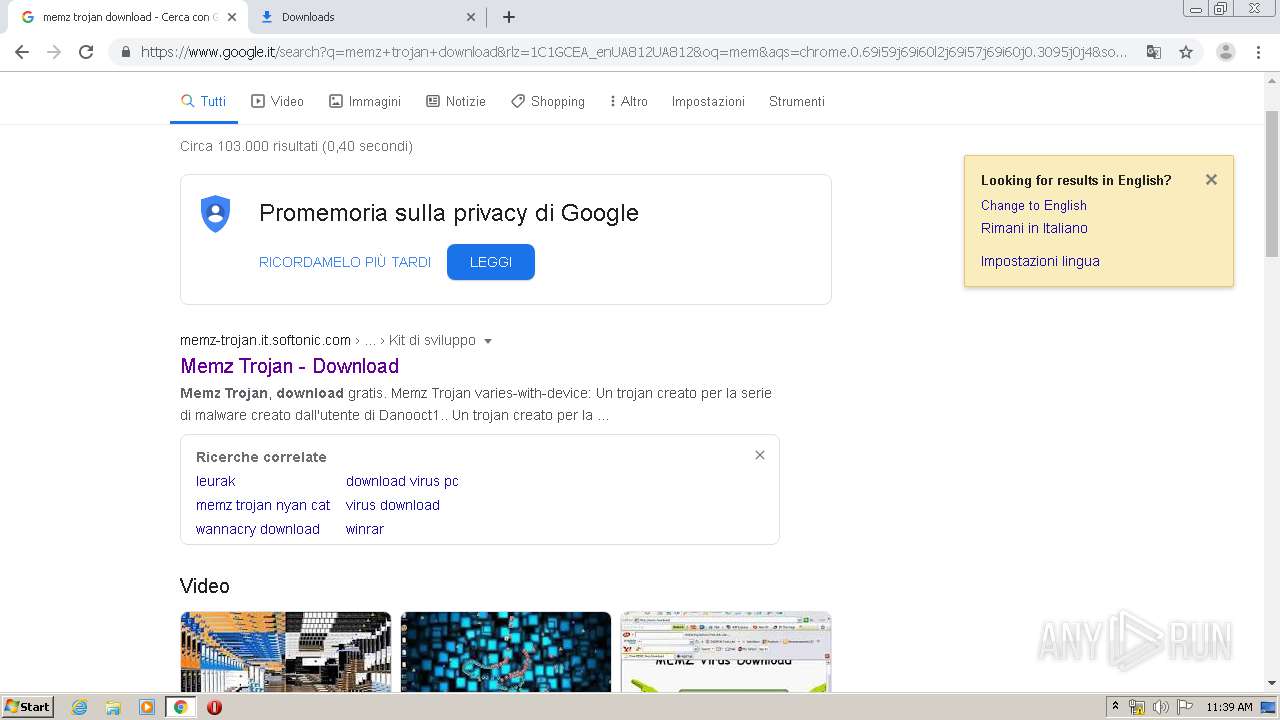1280x720 pixels.
Task: Search related term winrar
Action: 365,529
